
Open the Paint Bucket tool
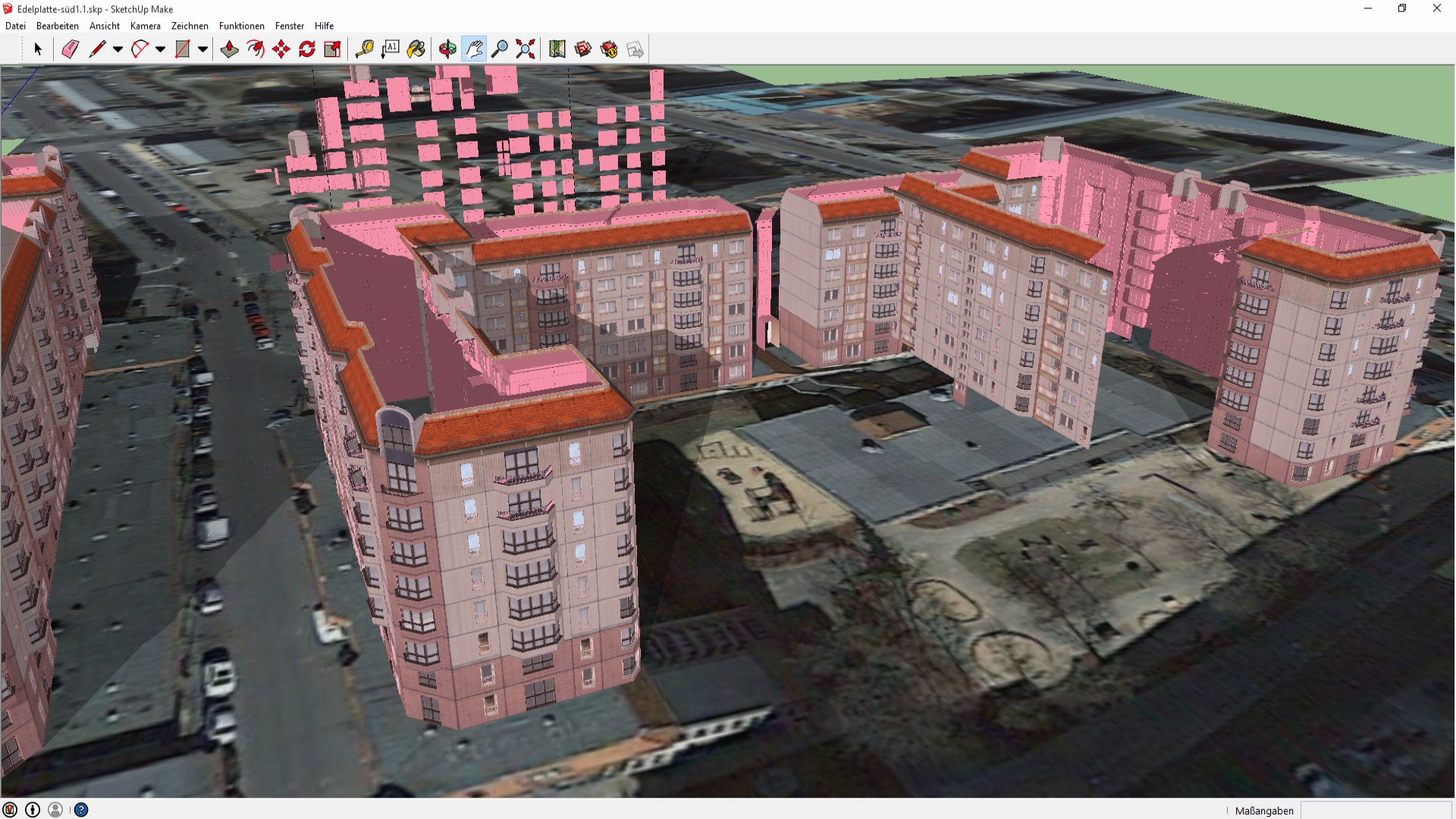416,49
